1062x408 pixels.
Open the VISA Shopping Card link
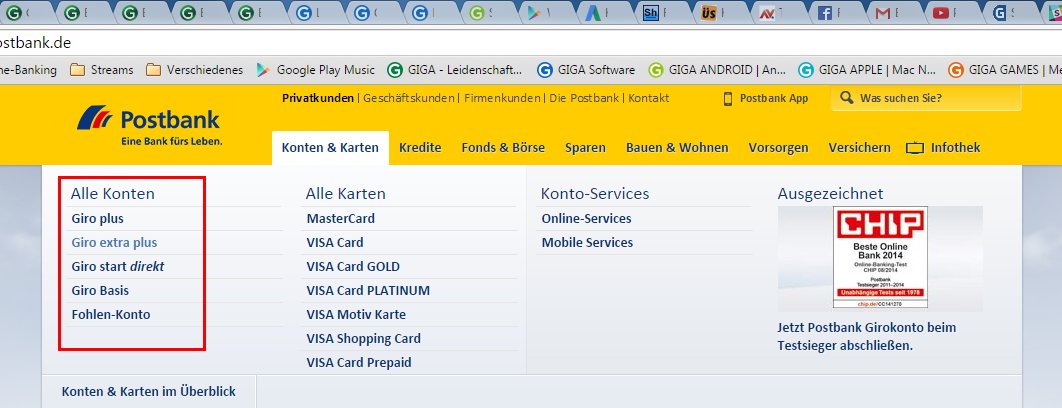(364, 339)
